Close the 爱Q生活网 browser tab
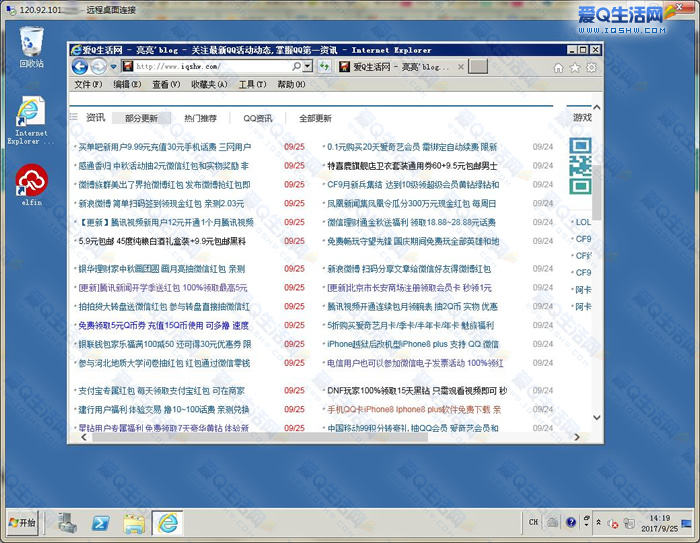The height and width of the screenshot is (543, 700). click(x=461, y=67)
